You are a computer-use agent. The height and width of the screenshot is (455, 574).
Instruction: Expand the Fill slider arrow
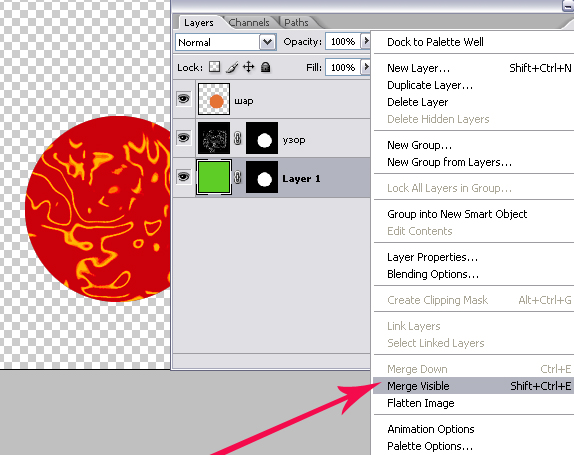tap(366, 67)
